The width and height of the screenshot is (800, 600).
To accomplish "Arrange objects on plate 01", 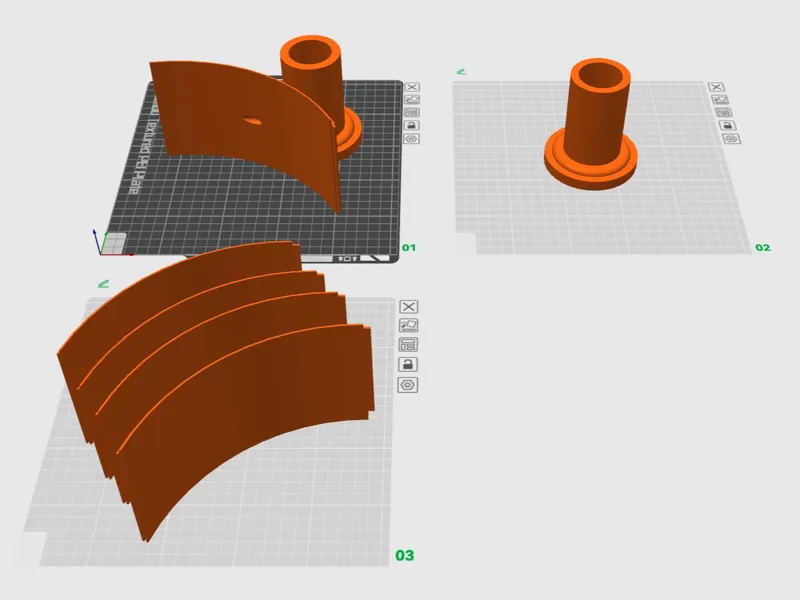I will click(412, 112).
